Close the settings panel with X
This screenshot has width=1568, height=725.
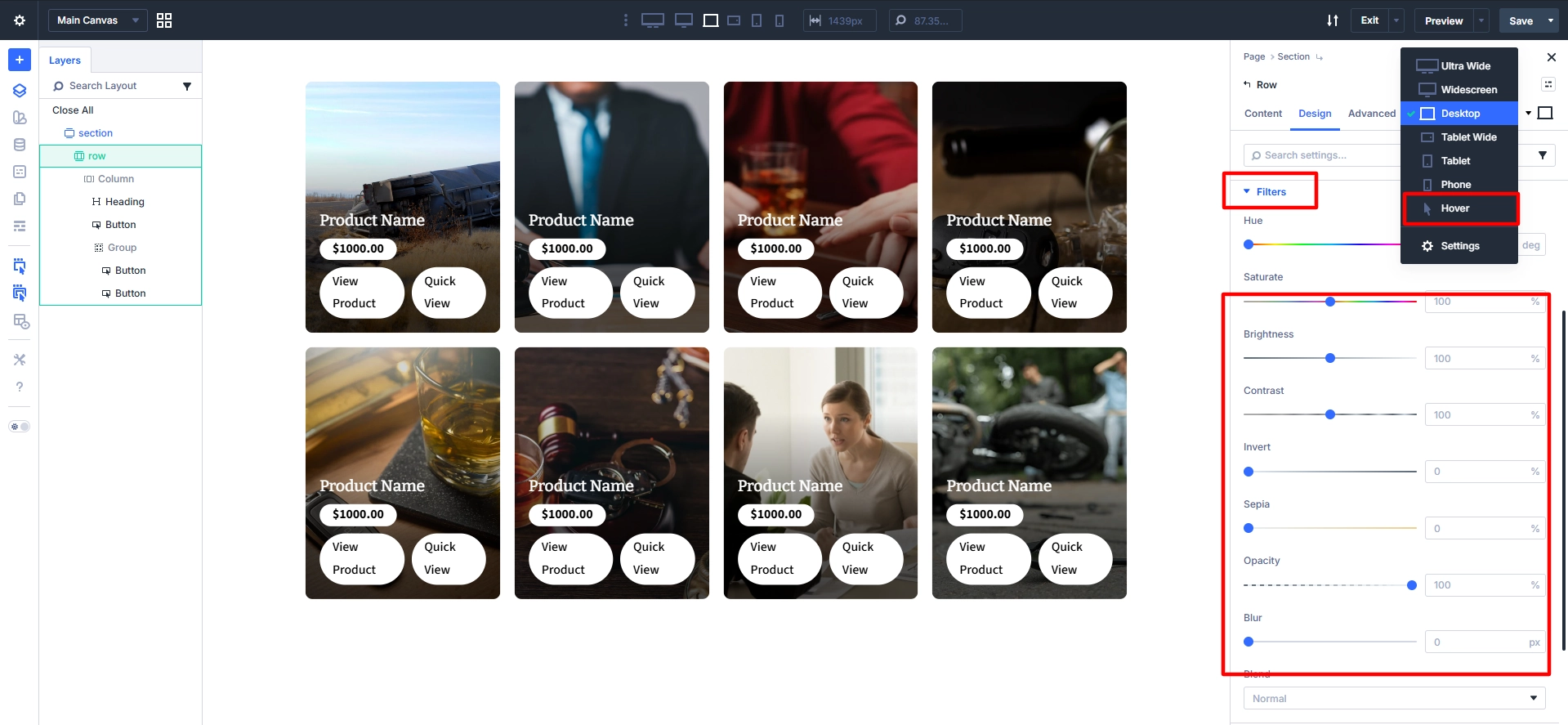pyautogui.click(x=1552, y=57)
